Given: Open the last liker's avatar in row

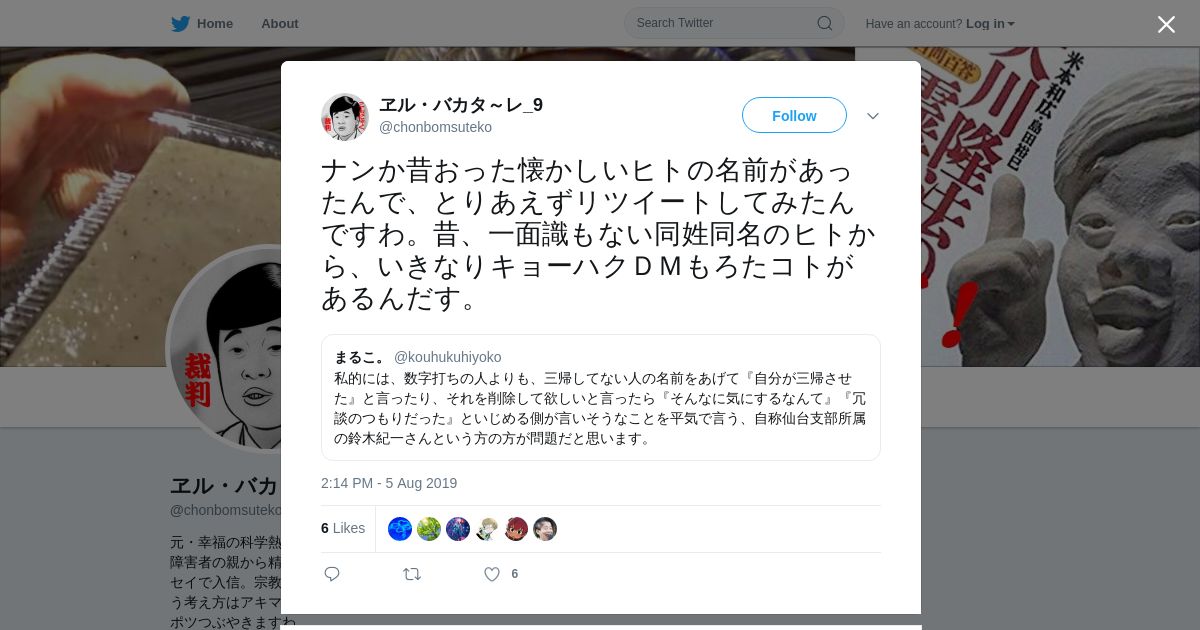Looking at the screenshot, I should click(545, 529).
